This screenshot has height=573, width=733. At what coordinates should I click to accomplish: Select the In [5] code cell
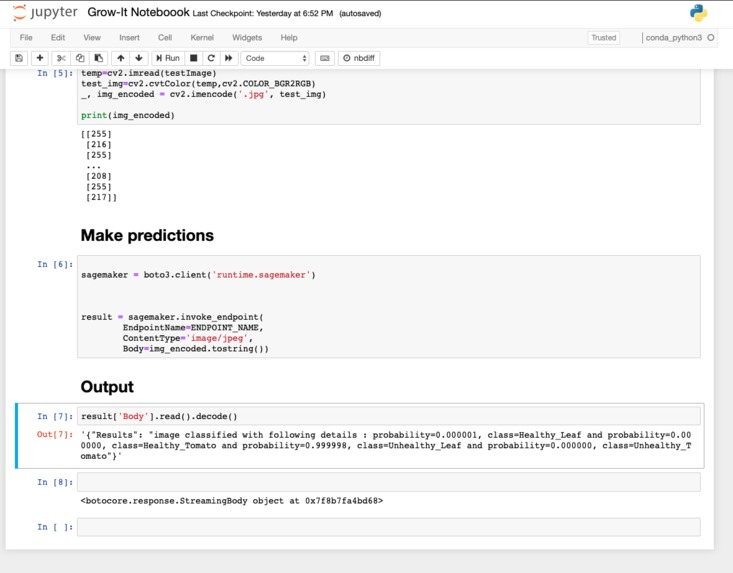pos(388,96)
